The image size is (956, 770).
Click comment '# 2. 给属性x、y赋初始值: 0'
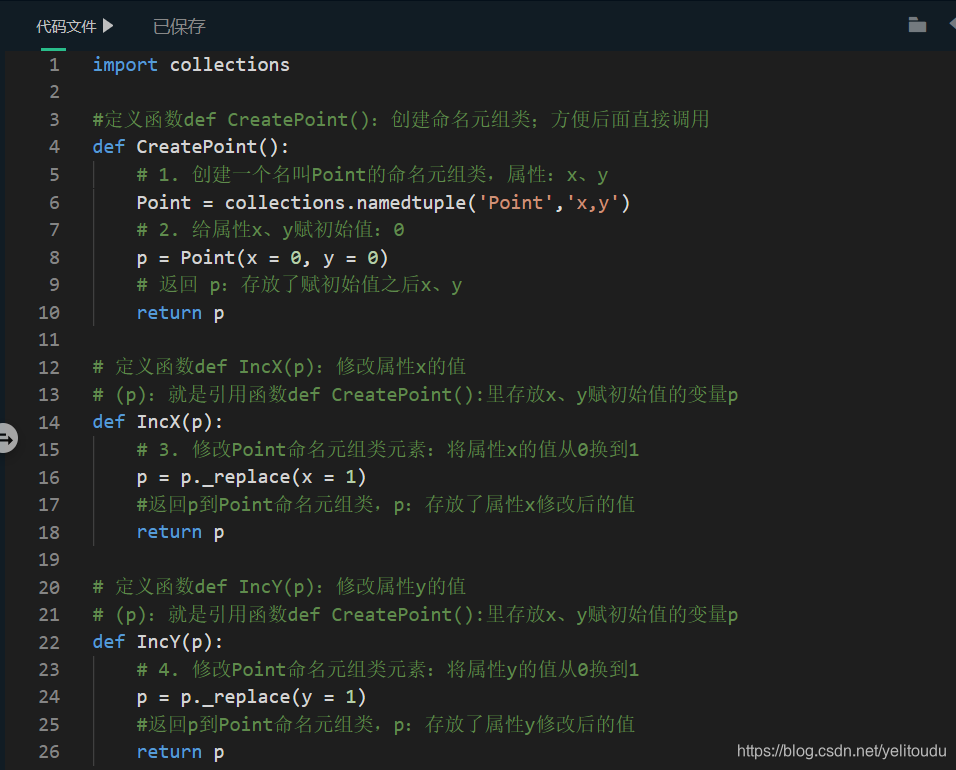pyautogui.click(x=270, y=230)
